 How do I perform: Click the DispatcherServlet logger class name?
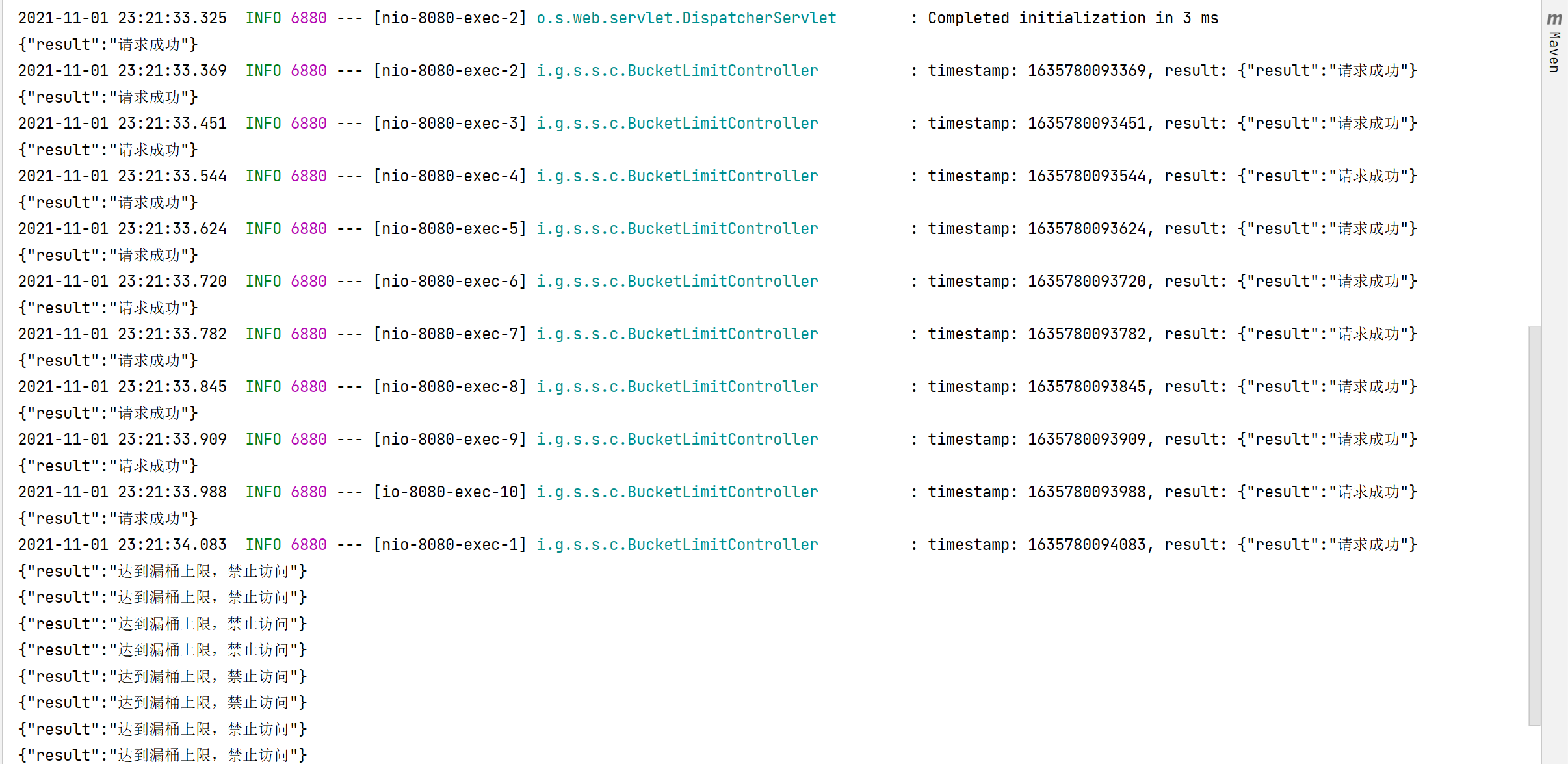click(686, 18)
